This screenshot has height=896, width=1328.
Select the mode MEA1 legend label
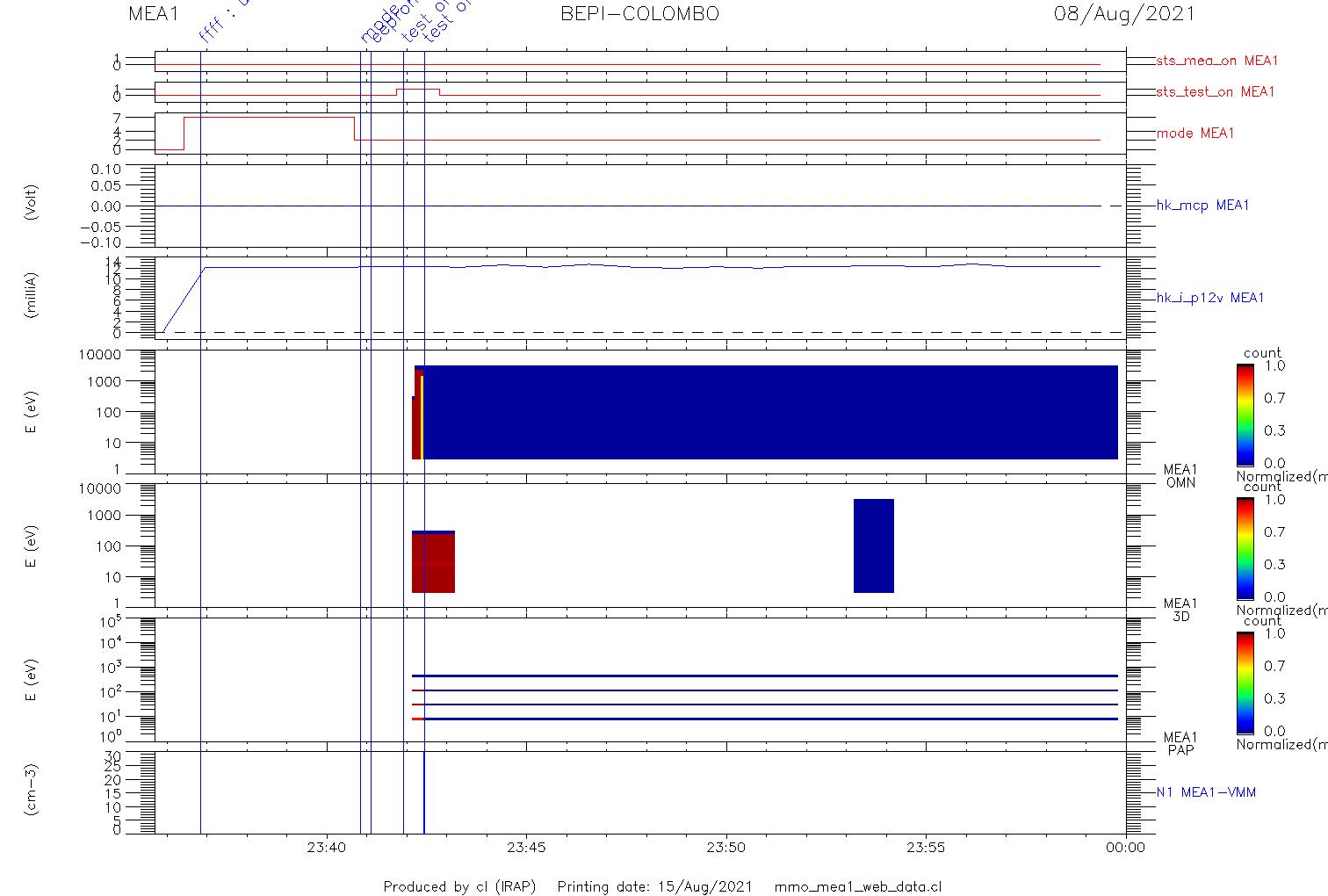tap(1195, 134)
